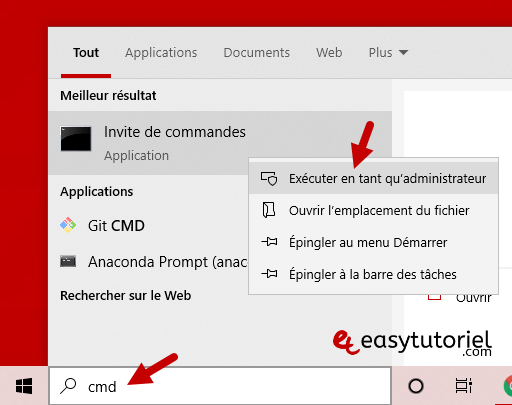Viewport: 512px width, 405px height.
Task: Switch to the Web tab
Action: pyautogui.click(x=329, y=53)
